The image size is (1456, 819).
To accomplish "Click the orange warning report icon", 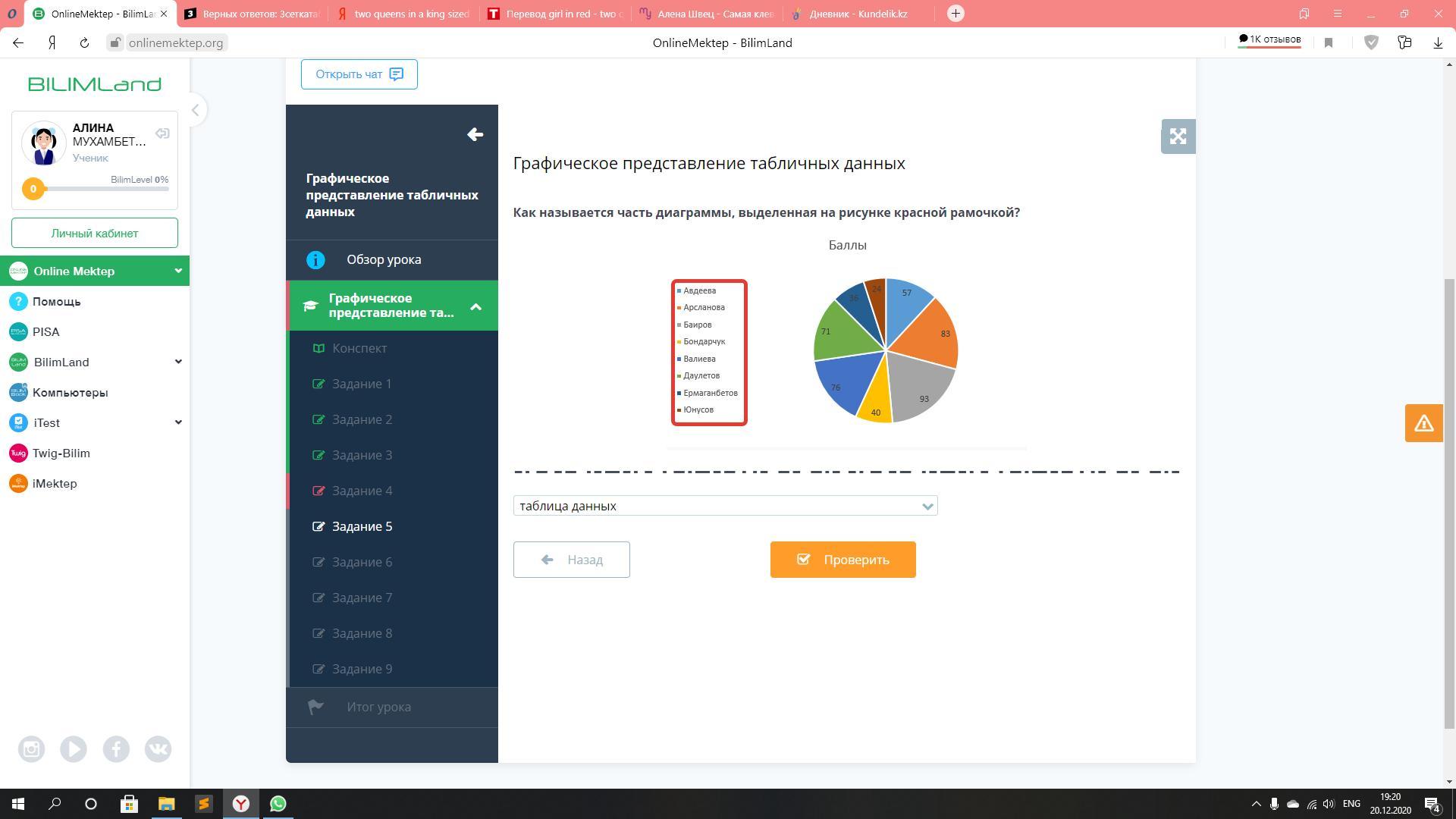I will click(1423, 423).
